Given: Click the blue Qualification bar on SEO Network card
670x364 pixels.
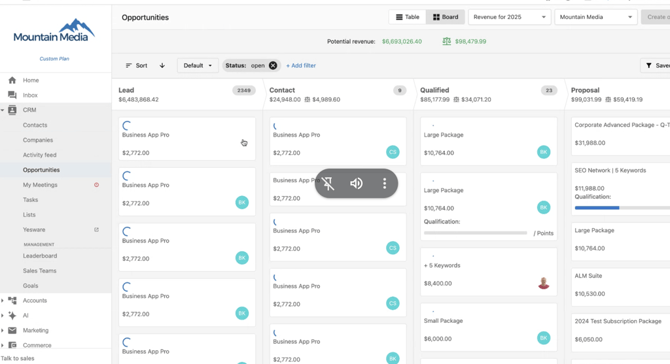Looking at the screenshot, I should pos(597,208).
